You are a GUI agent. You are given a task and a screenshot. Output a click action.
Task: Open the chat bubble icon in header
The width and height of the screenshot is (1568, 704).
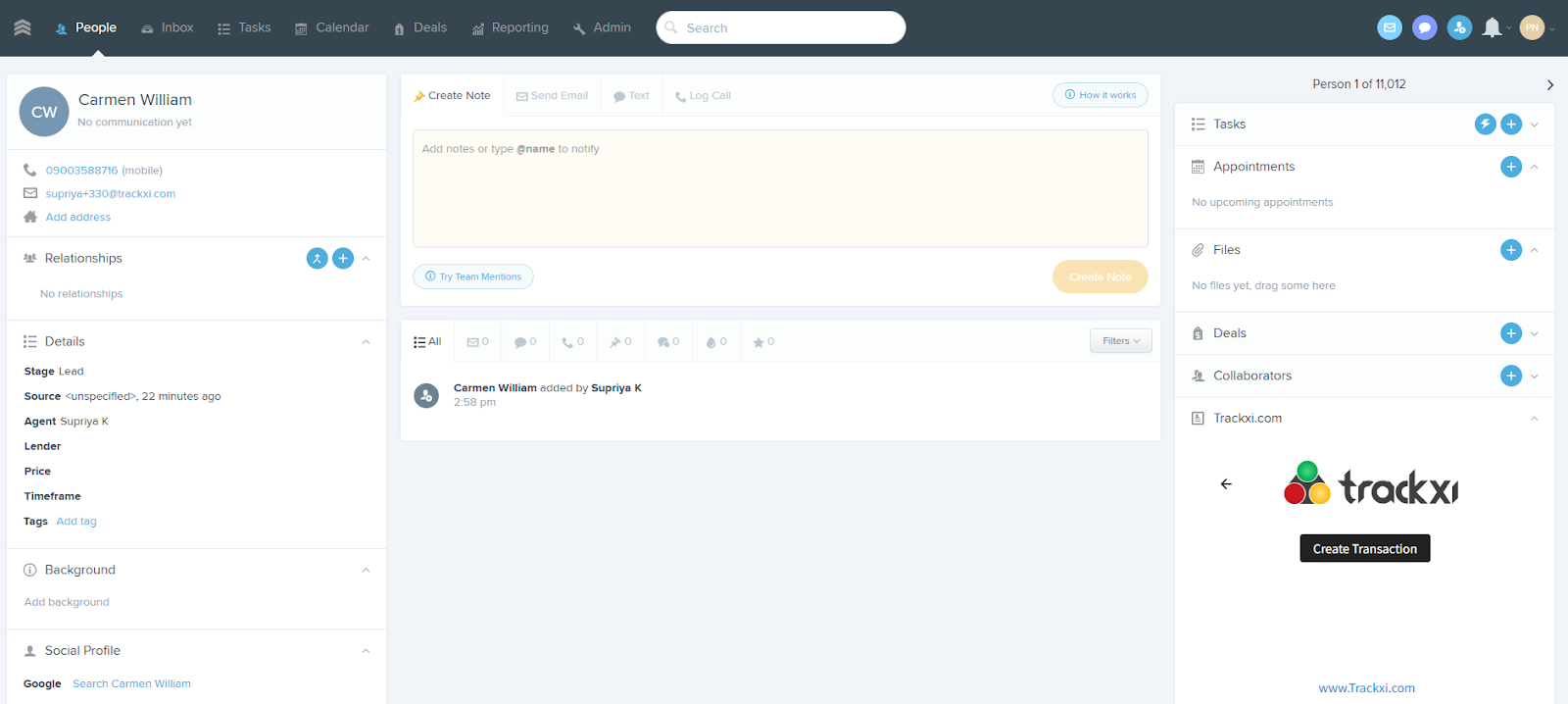[1424, 27]
